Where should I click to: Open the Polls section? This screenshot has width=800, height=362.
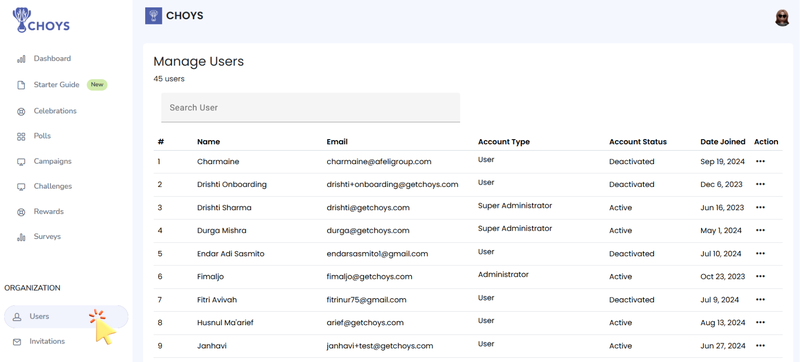coord(42,136)
